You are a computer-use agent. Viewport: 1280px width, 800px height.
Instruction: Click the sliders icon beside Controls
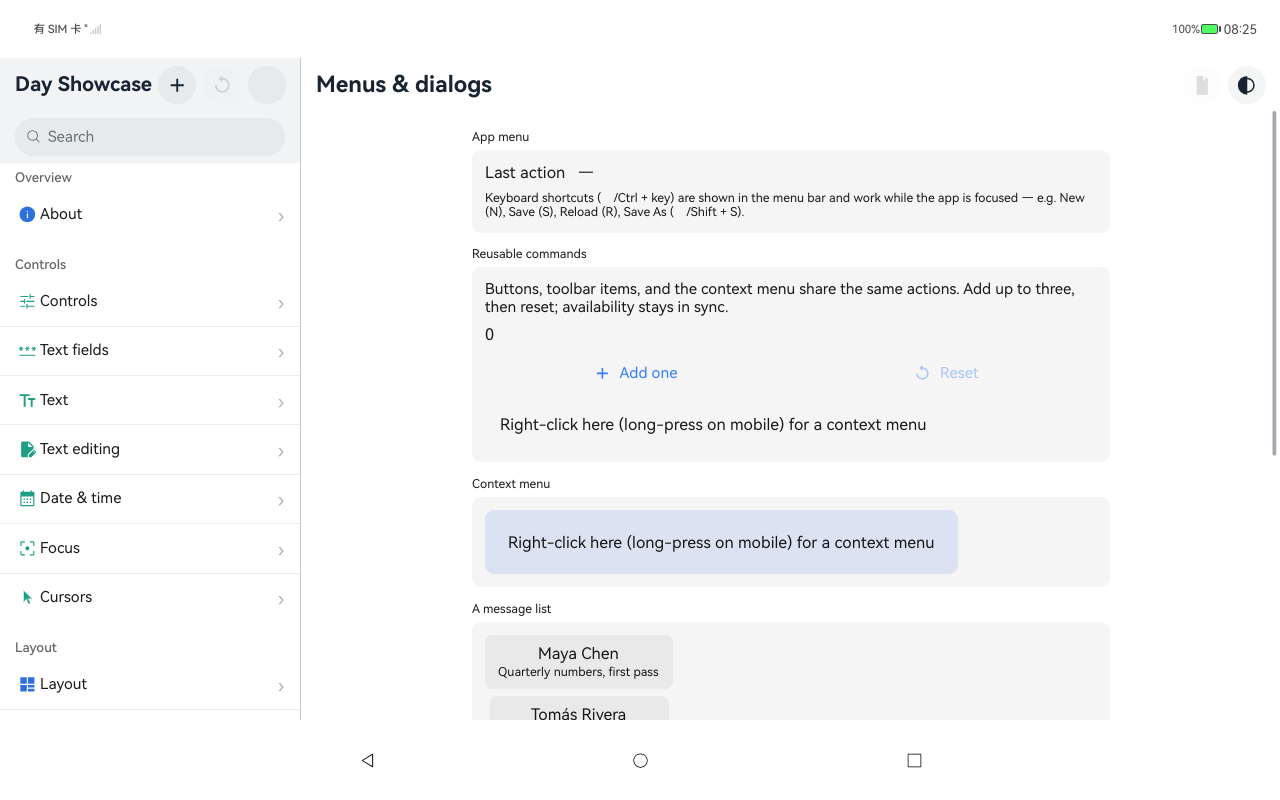(27, 301)
